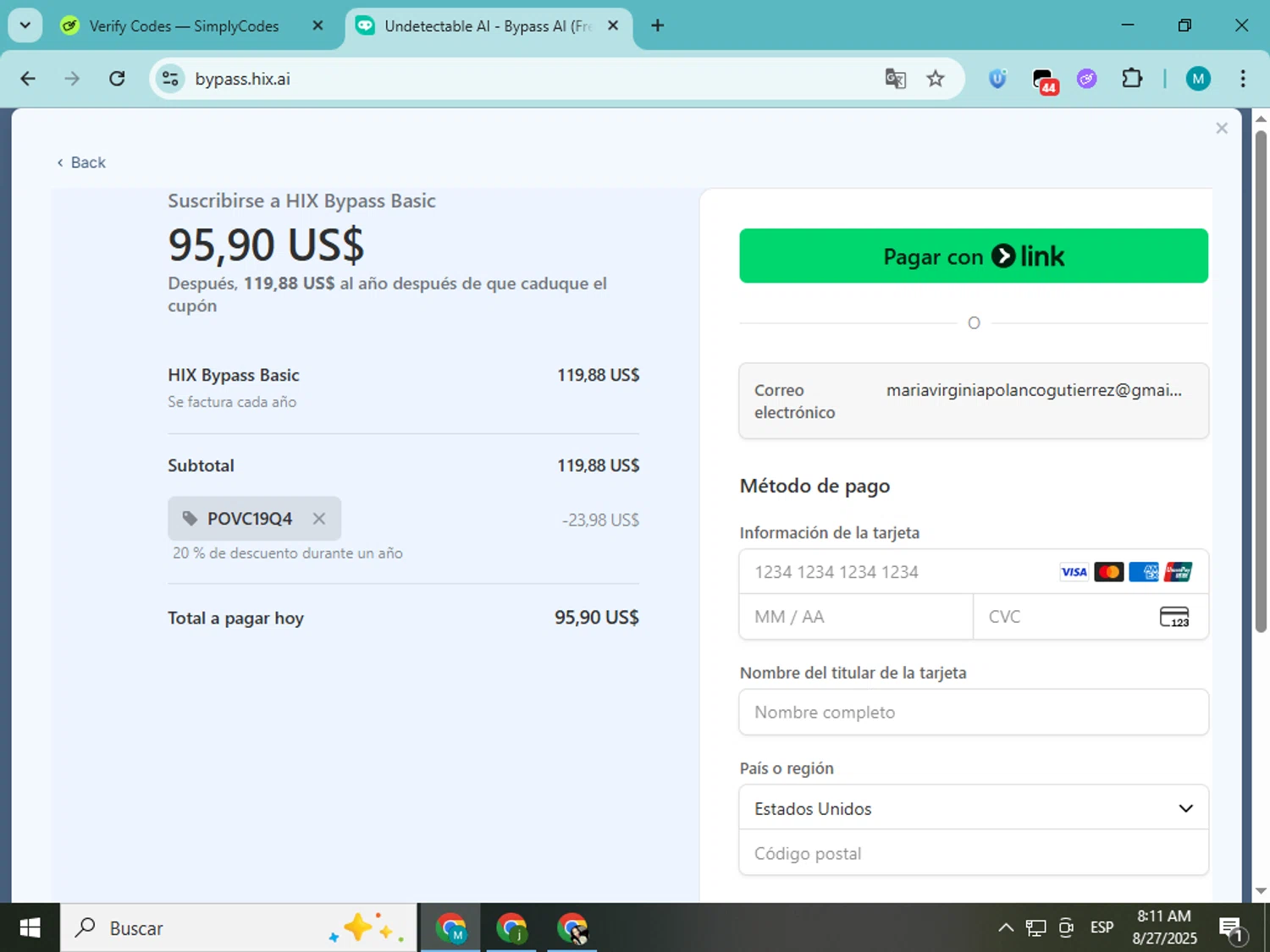Click the 'Suscribirse a HIX Bypass Basic' heading

tap(301, 201)
